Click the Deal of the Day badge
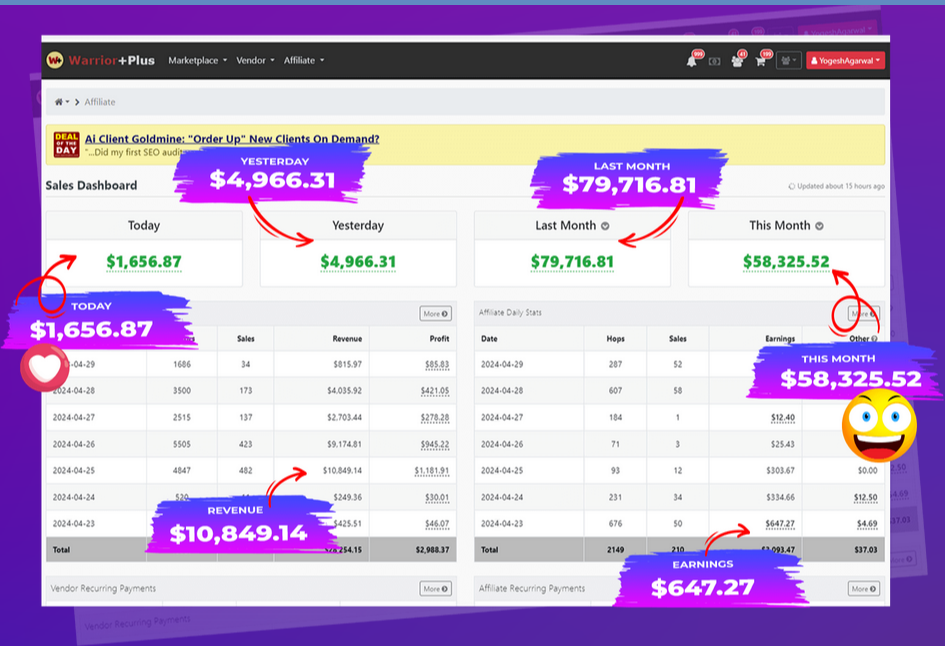945x646 pixels. pos(66,145)
